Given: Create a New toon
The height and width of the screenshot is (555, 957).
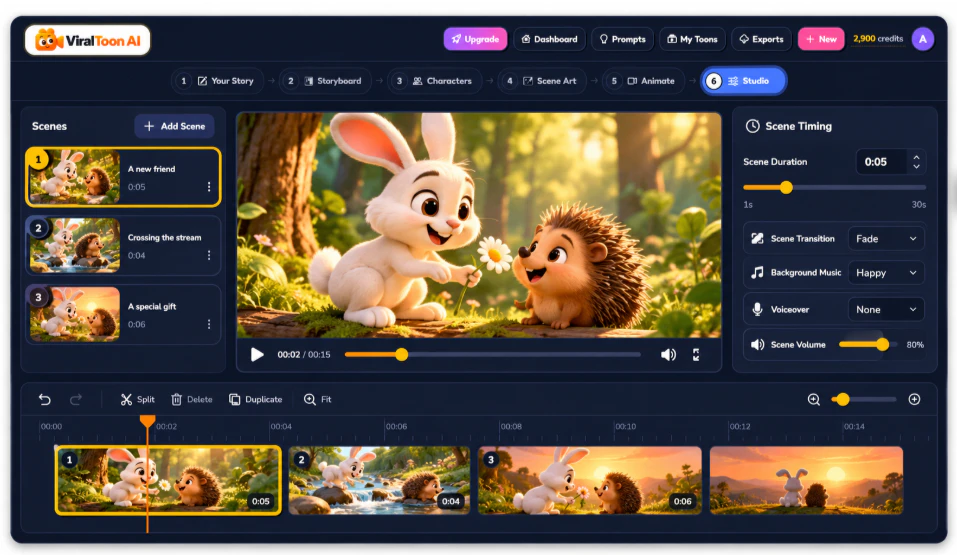Looking at the screenshot, I should click(x=821, y=39).
